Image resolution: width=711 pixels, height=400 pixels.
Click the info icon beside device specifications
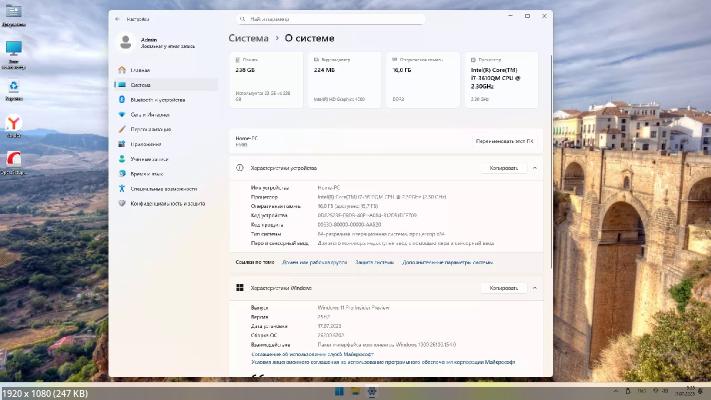pos(240,168)
